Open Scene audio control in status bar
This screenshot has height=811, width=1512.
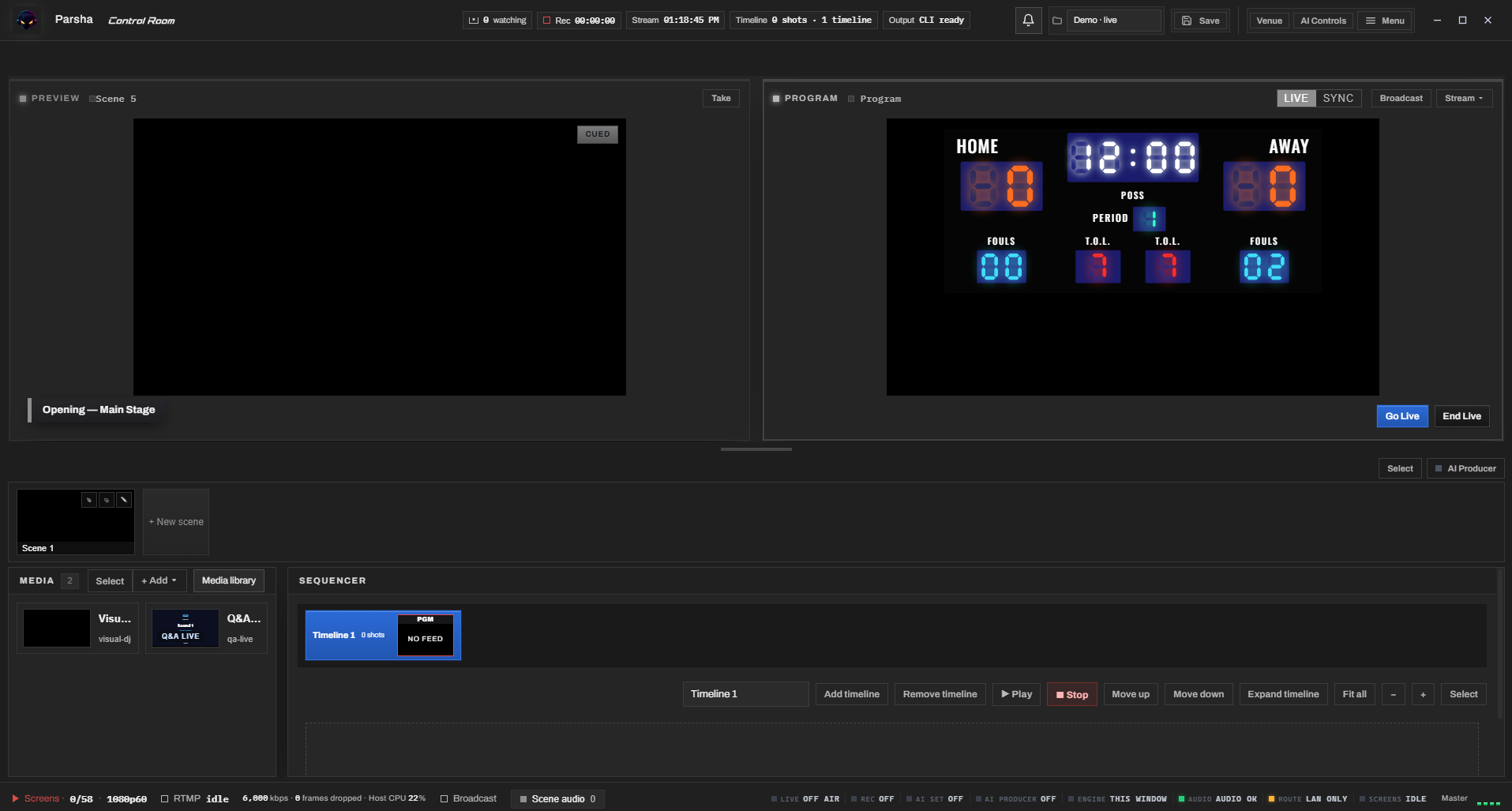[x=557, y=798]
